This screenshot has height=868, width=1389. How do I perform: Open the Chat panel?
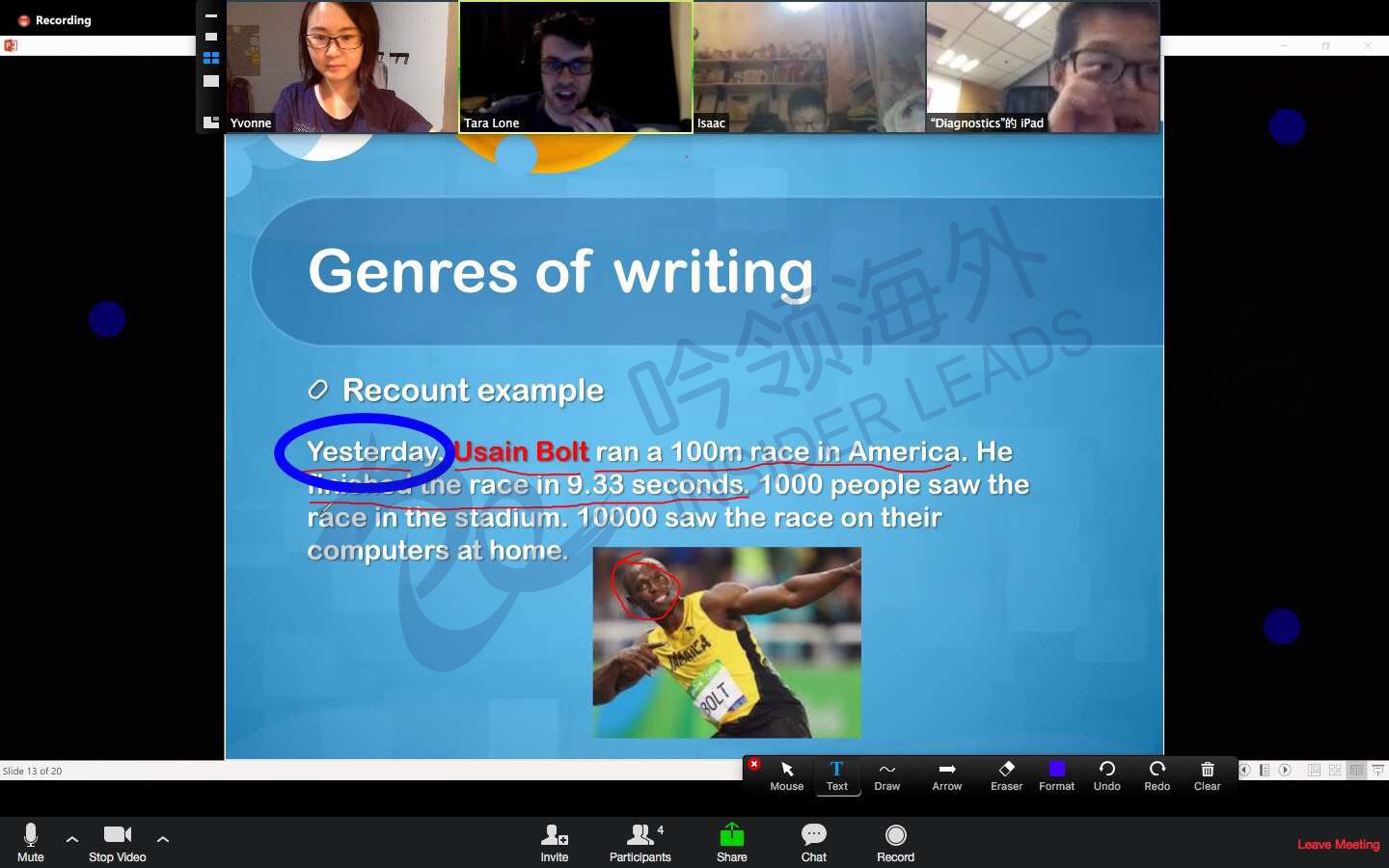813,841
